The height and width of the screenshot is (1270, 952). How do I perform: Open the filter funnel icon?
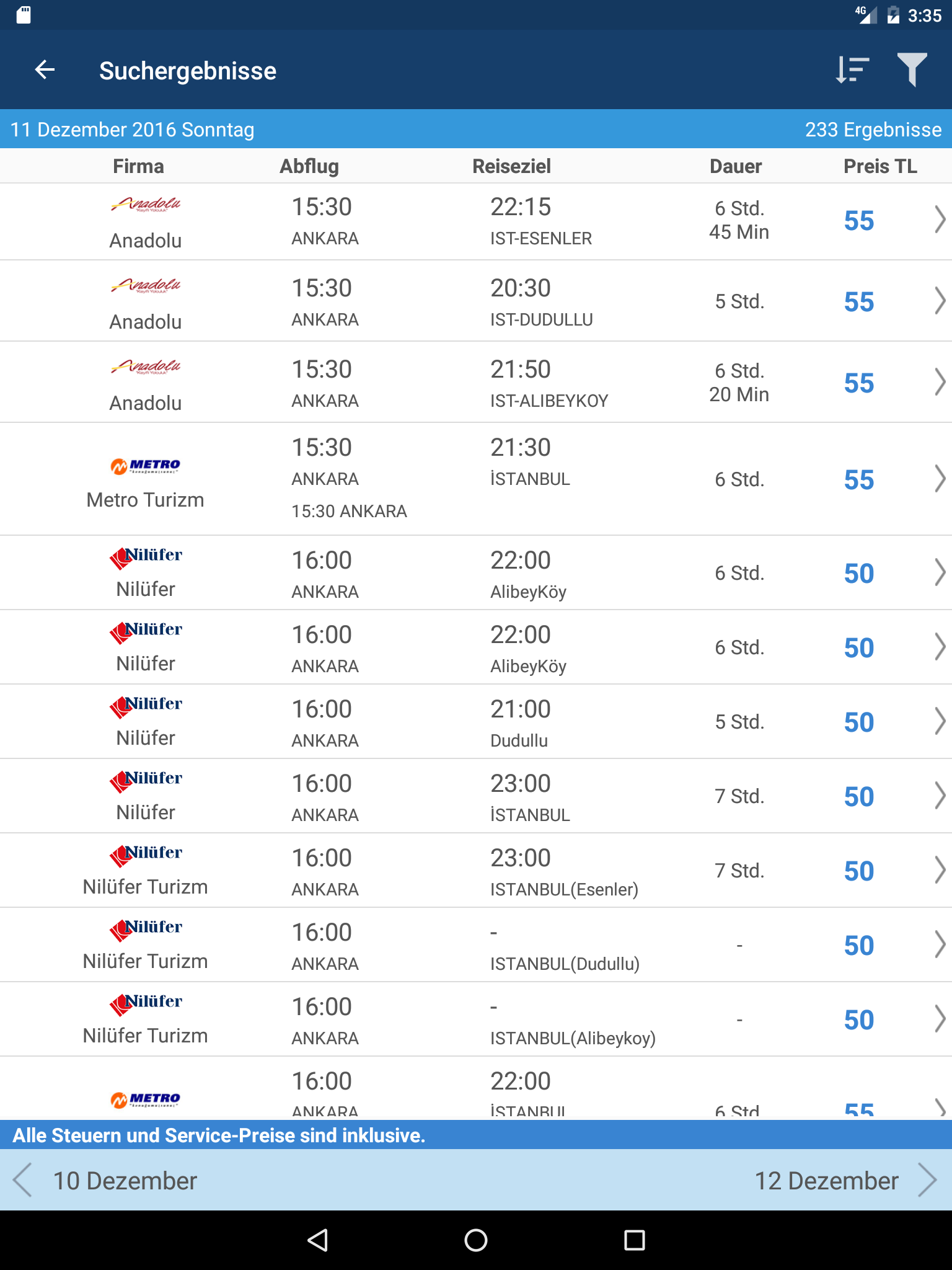[912, 70]
